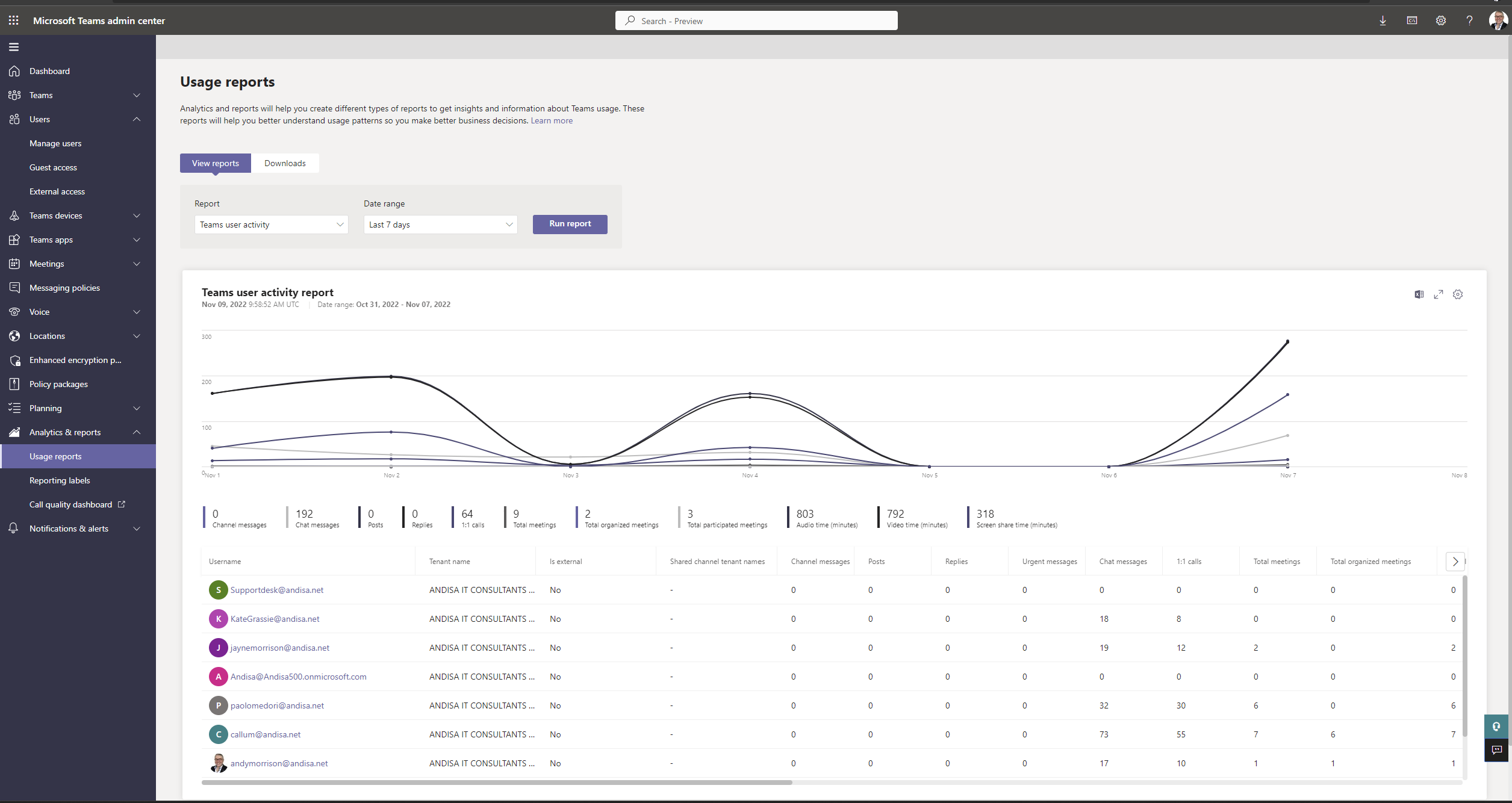Sort by the Username column header
The height and width of the screenshot is (803, 1512).
[x=225, y=562]
